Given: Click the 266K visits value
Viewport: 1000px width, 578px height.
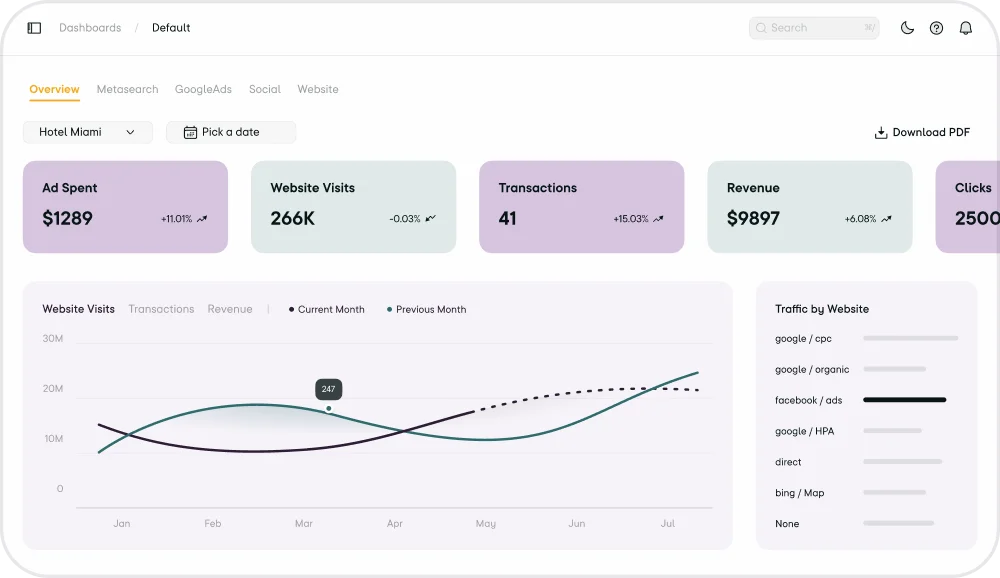Looking at the screenshot, I should (293, 219).
